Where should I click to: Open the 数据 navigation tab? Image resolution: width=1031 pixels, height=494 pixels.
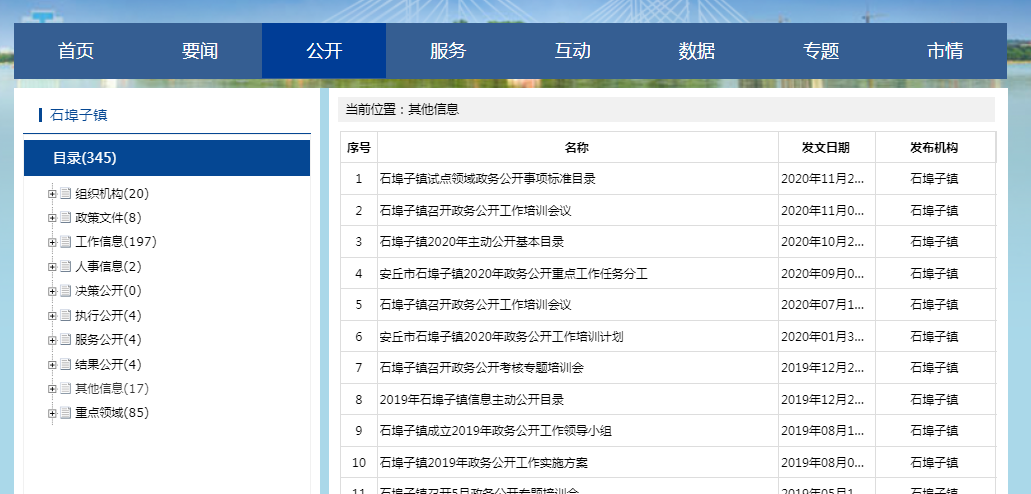point(696,51)
